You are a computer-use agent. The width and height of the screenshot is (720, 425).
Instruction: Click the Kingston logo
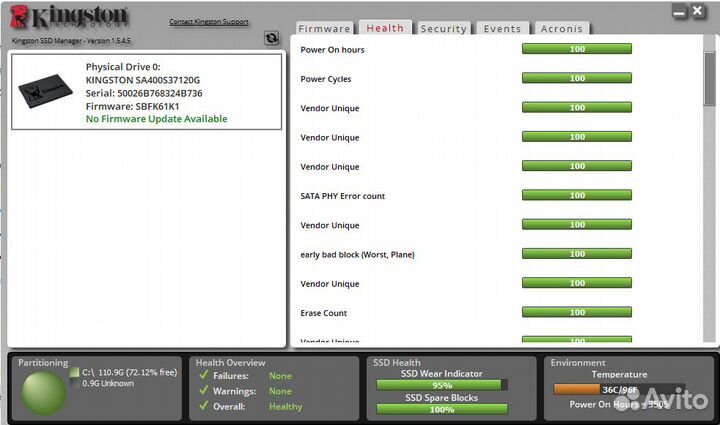[69, 17]
